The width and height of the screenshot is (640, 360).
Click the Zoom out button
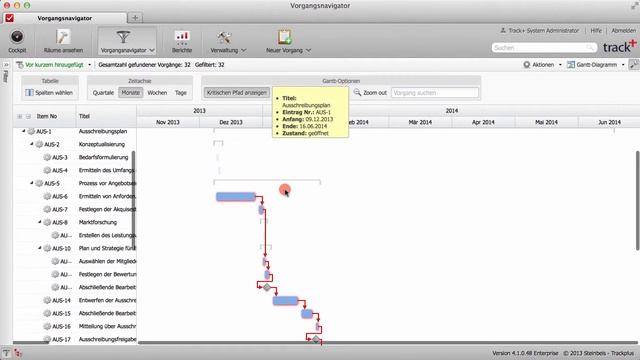tap(370, 93)
